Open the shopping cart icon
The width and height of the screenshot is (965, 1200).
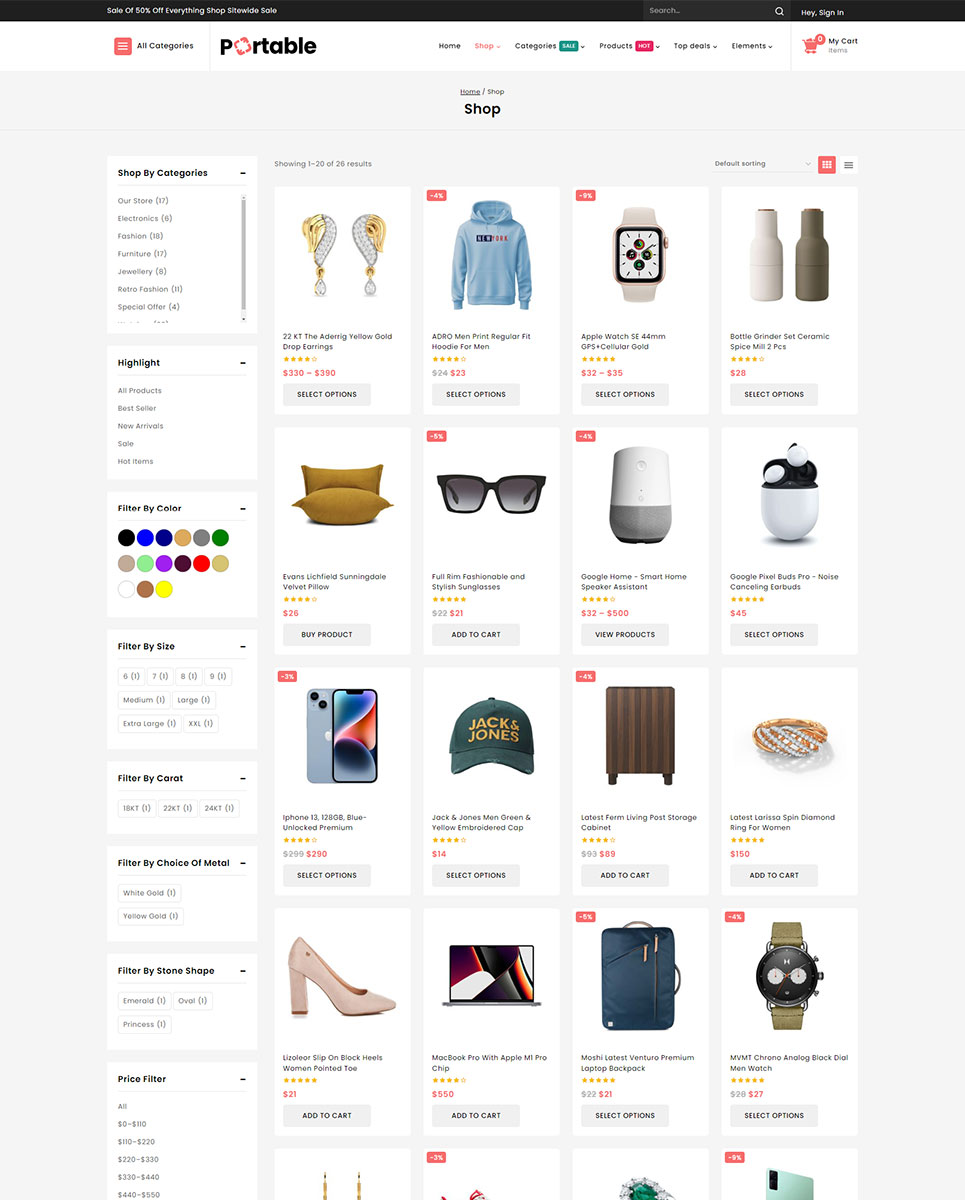[x=811, y=46]
